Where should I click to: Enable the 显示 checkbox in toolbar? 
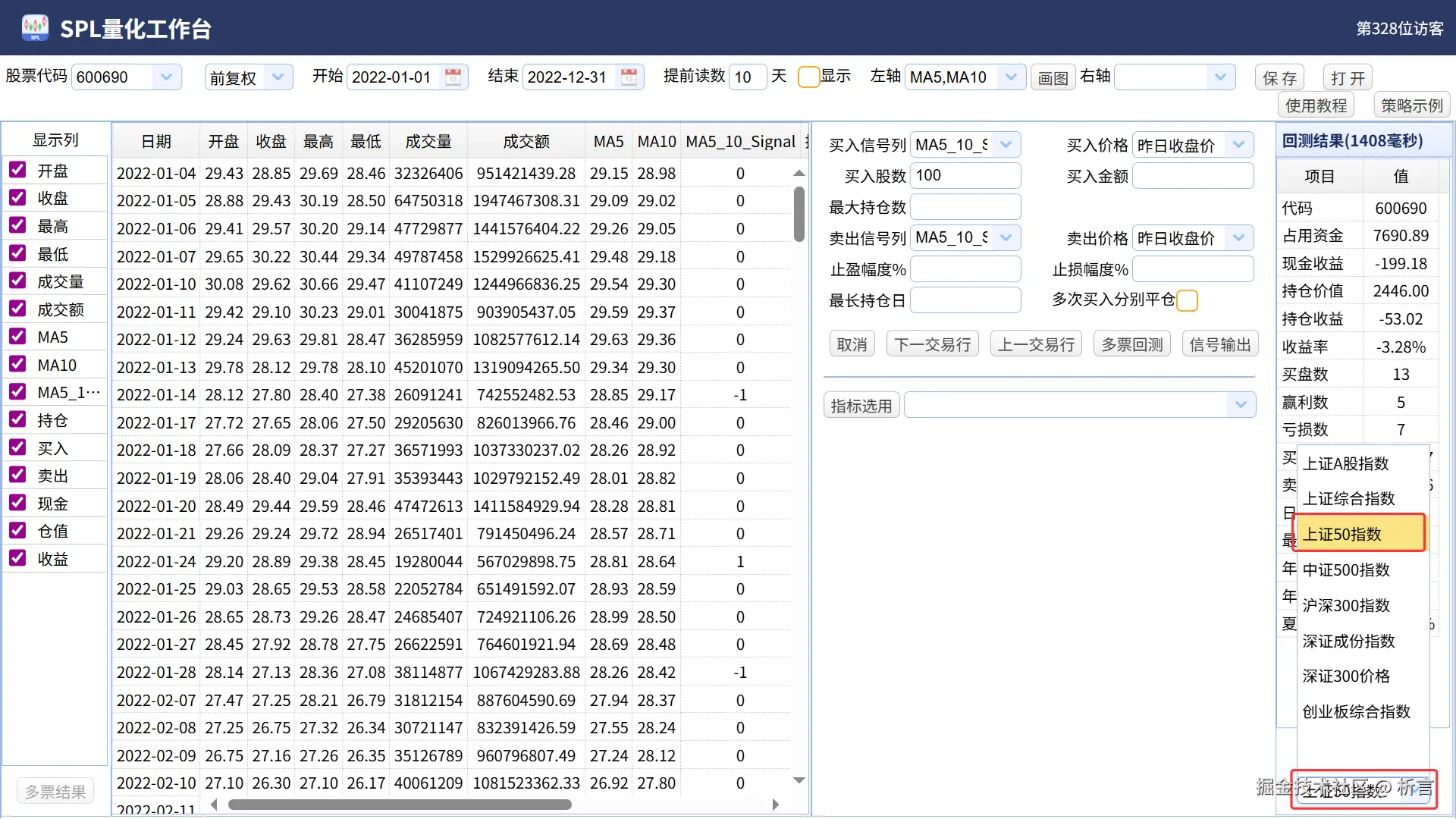pyautogui.click(x=808, y=77)
